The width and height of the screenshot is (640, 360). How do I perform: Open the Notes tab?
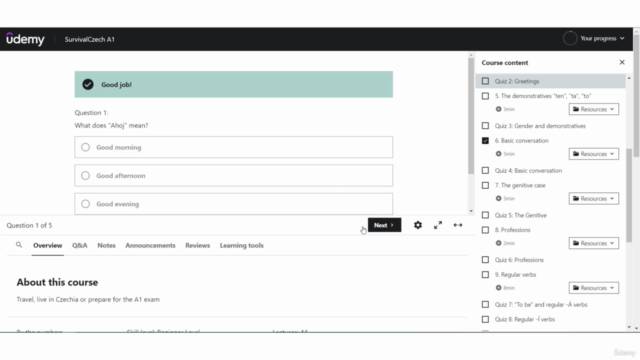click(106, 245)
